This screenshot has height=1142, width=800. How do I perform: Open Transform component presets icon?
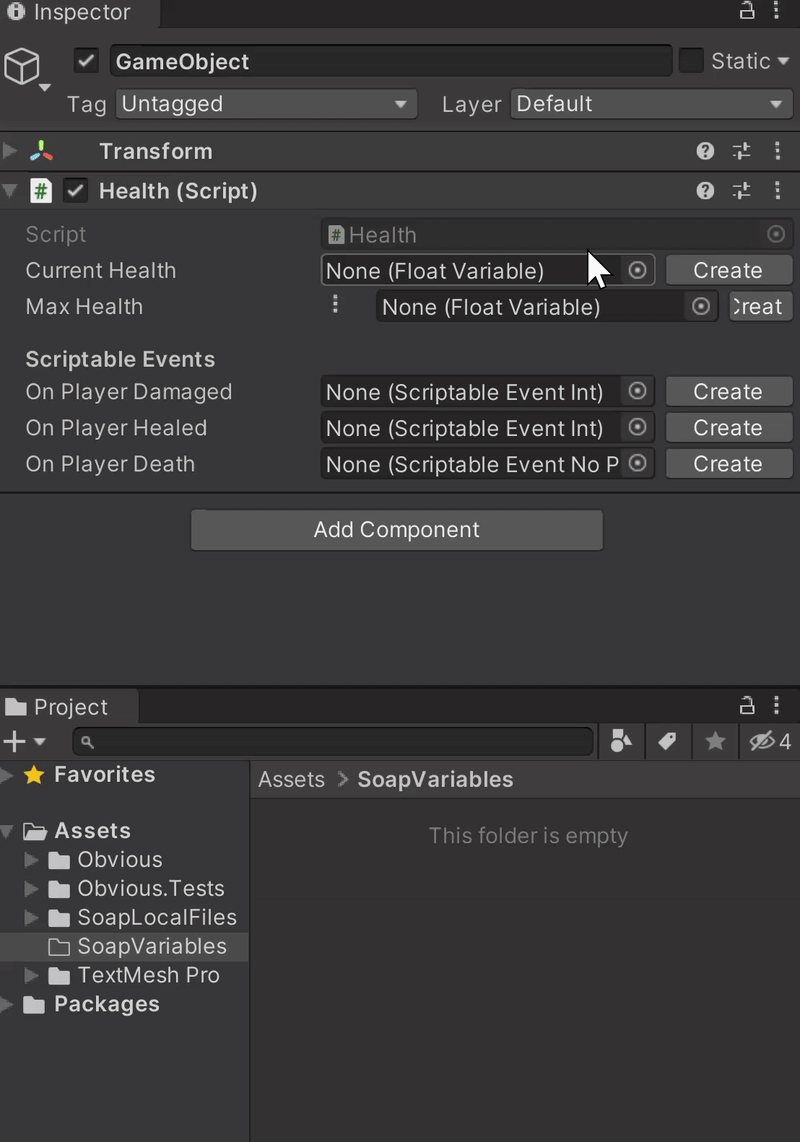[741, 152]
